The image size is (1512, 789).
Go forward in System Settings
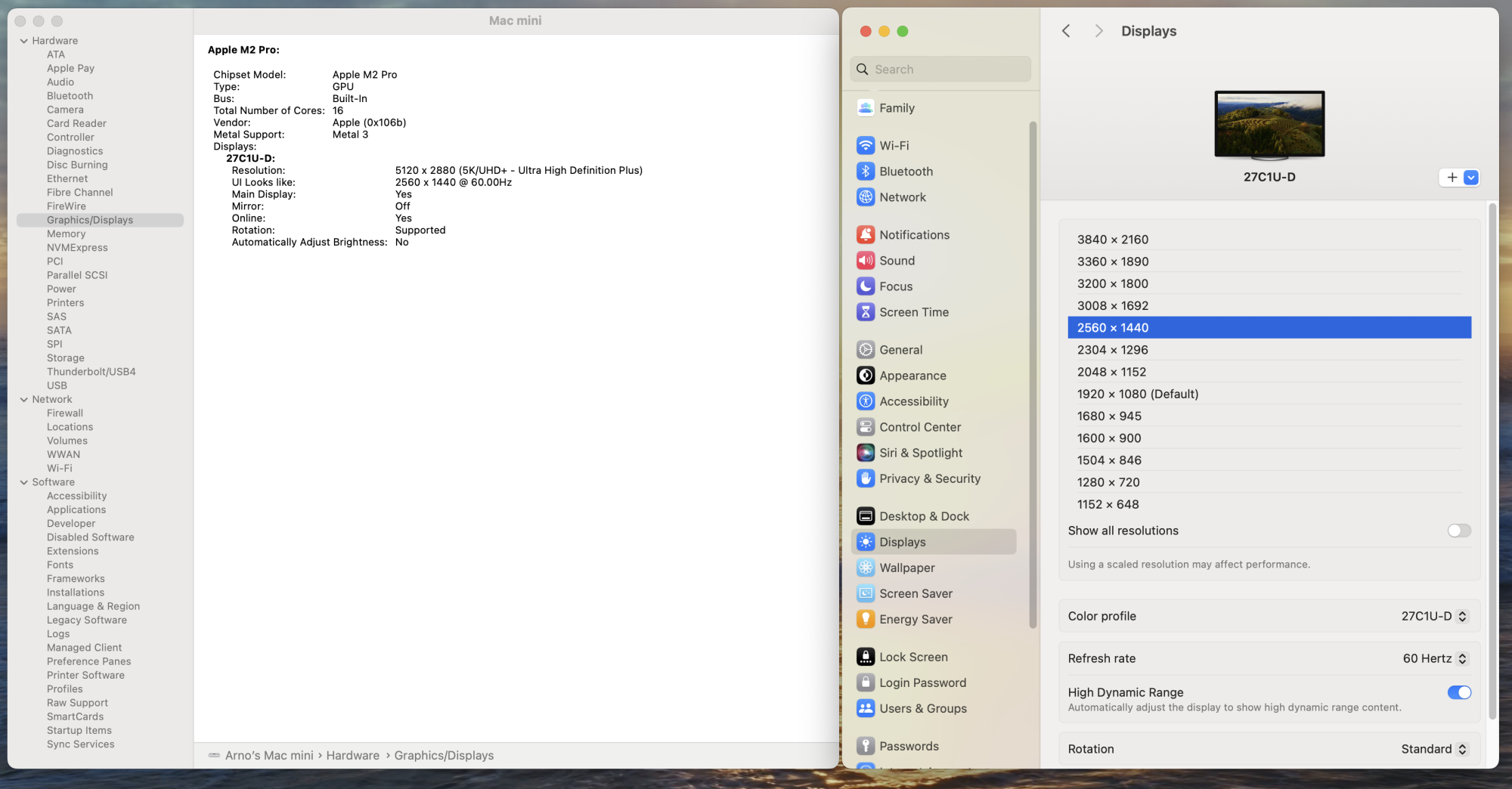click(x=1098, y=31)
